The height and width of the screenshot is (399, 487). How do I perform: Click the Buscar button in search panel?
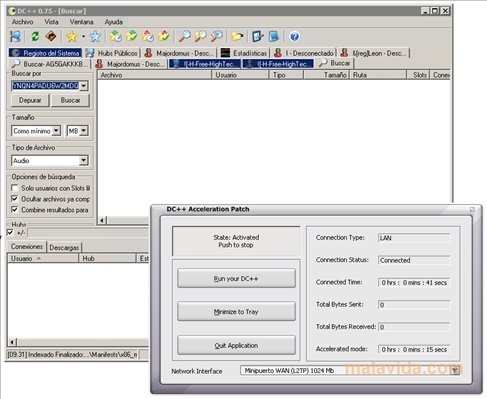(x=70, y=100)
